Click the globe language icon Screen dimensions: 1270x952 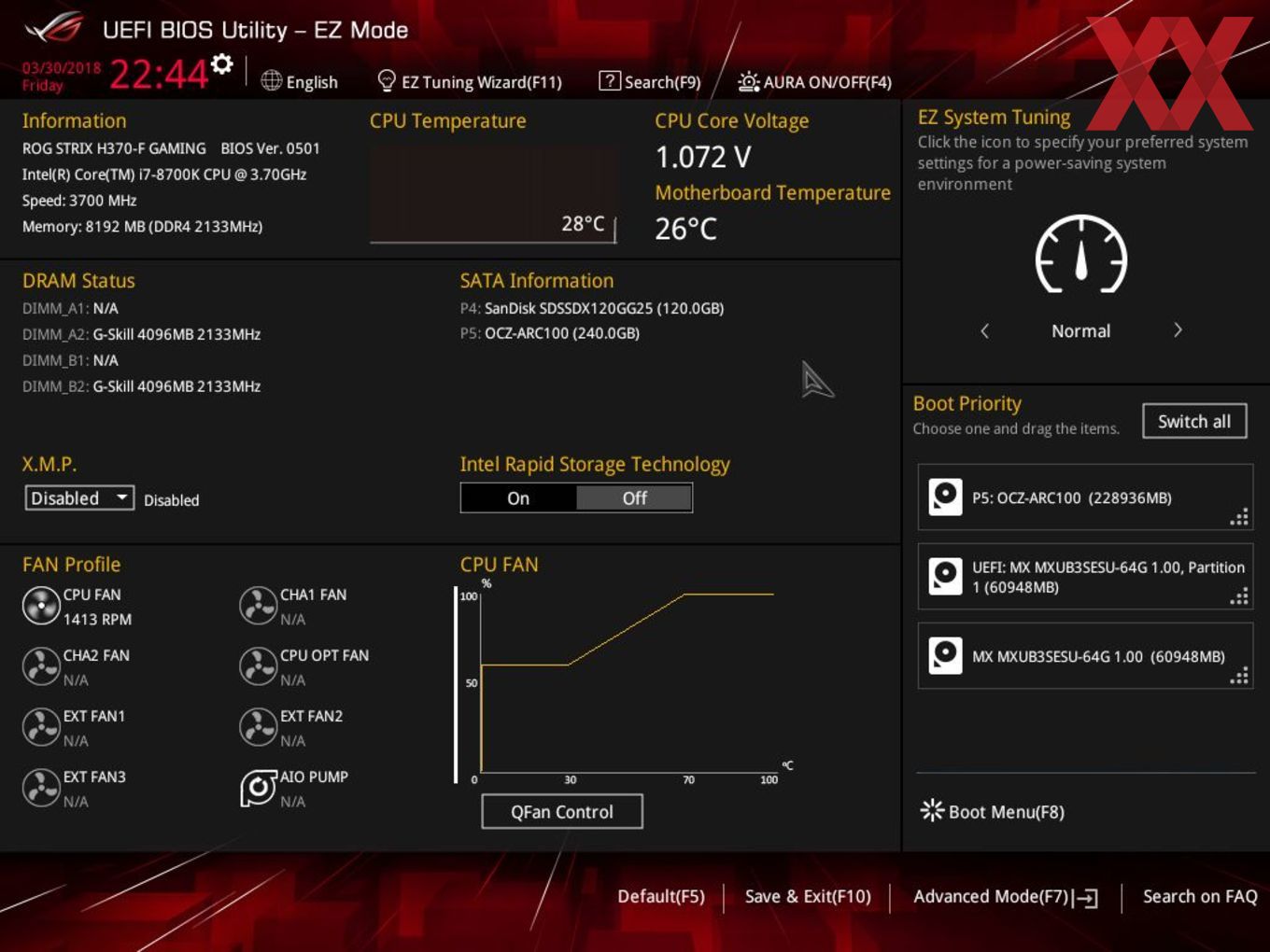(271, 81)
